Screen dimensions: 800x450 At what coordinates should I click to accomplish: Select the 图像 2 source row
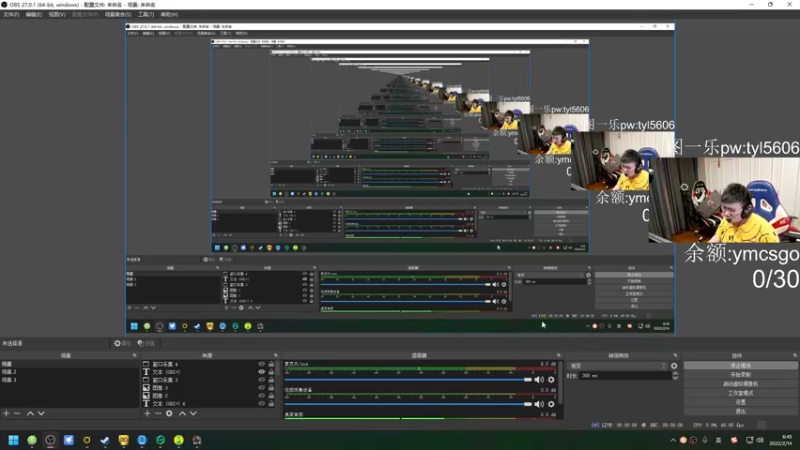click(x=209, y=395)
